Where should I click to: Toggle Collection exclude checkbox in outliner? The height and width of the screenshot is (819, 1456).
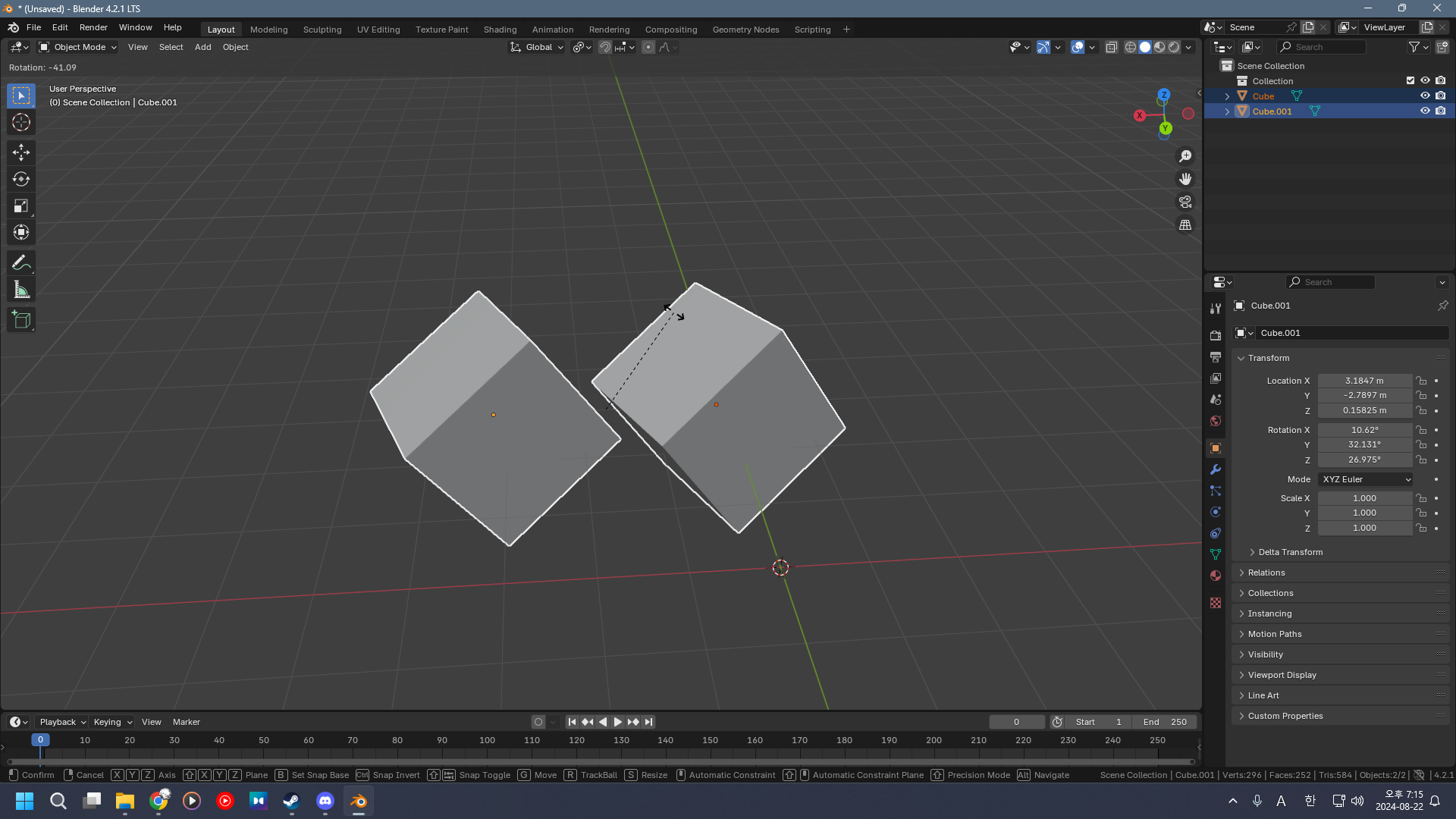1410,80
